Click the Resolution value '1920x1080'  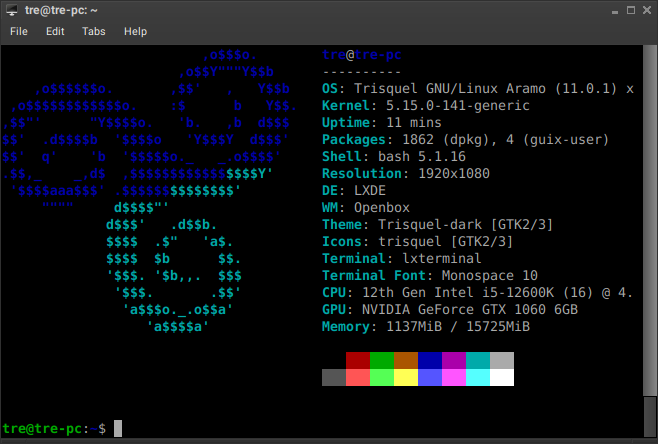point(454,174)
